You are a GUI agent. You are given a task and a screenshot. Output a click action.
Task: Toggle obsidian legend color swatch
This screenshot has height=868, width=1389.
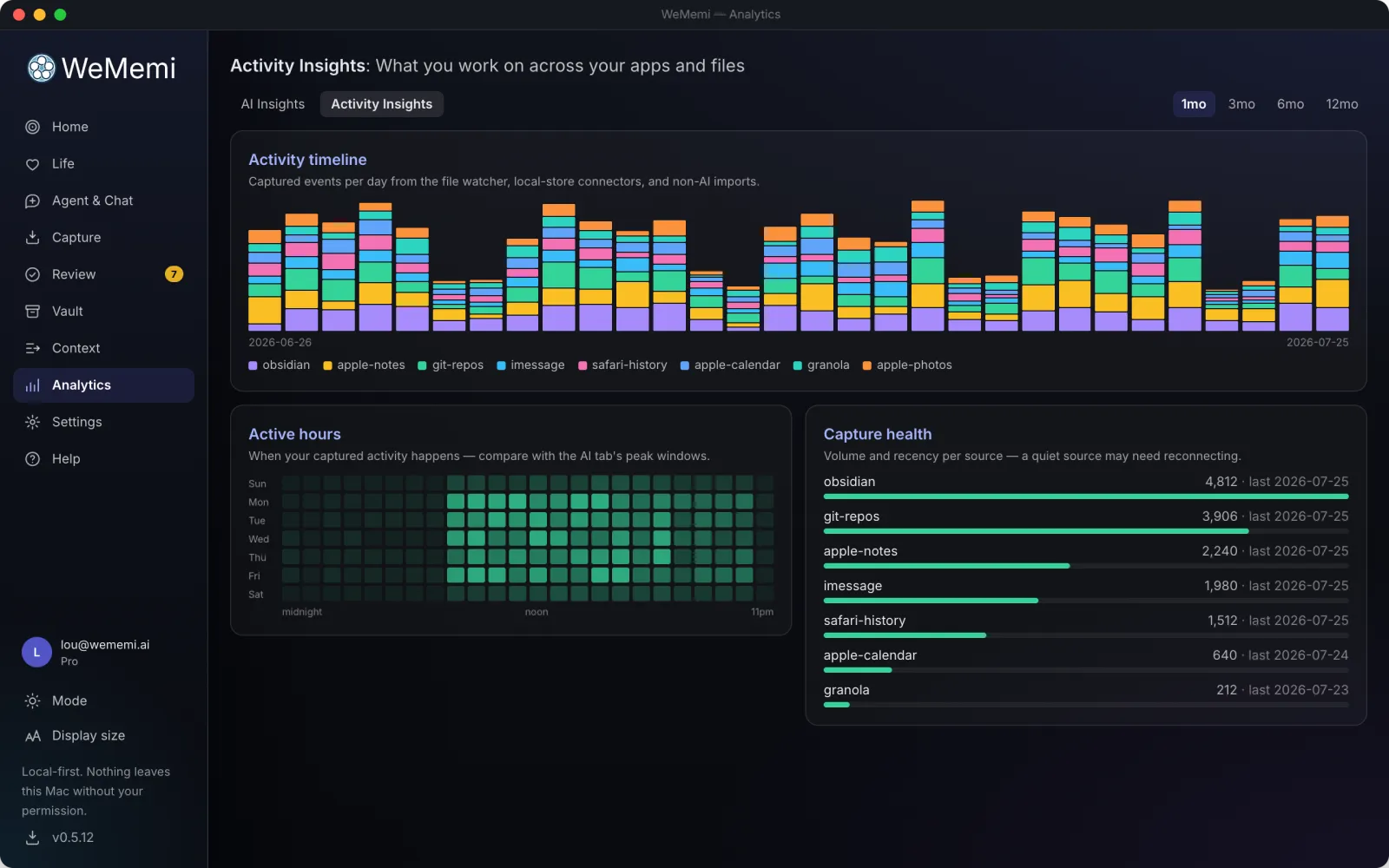click(253, 365)
